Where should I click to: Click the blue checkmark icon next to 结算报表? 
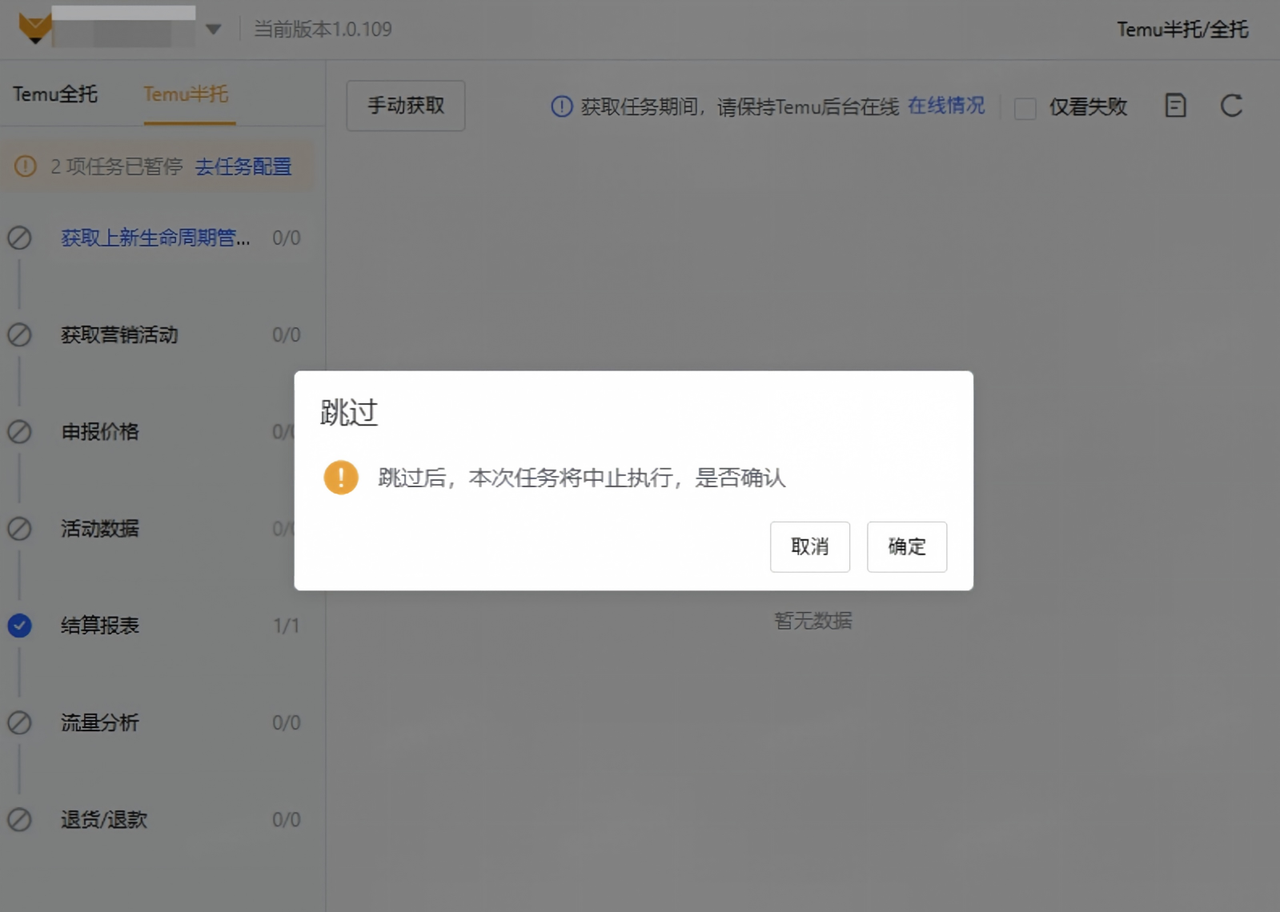19,626
